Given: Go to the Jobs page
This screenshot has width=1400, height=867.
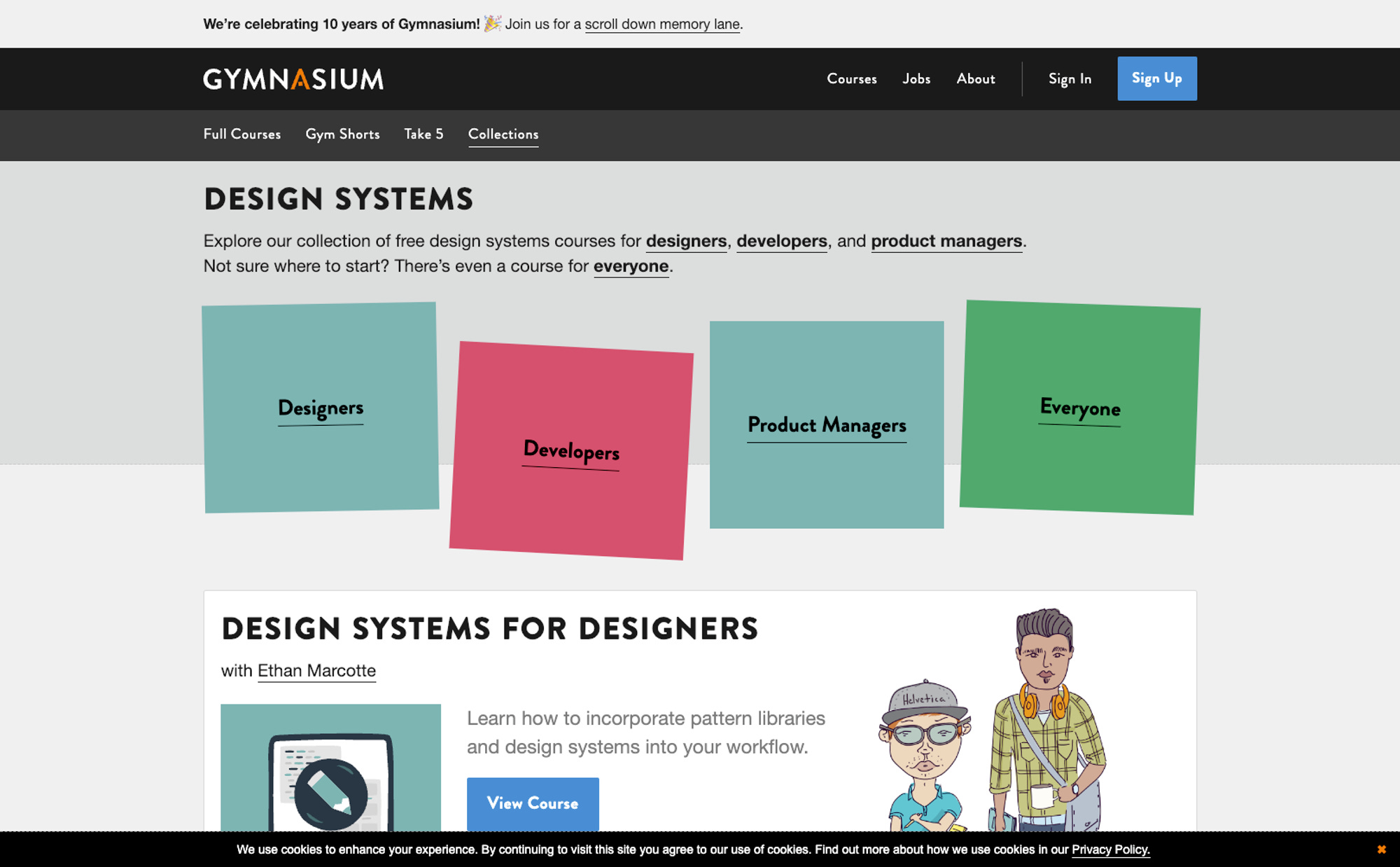Looking at the screenshot, I should (916, 79).
